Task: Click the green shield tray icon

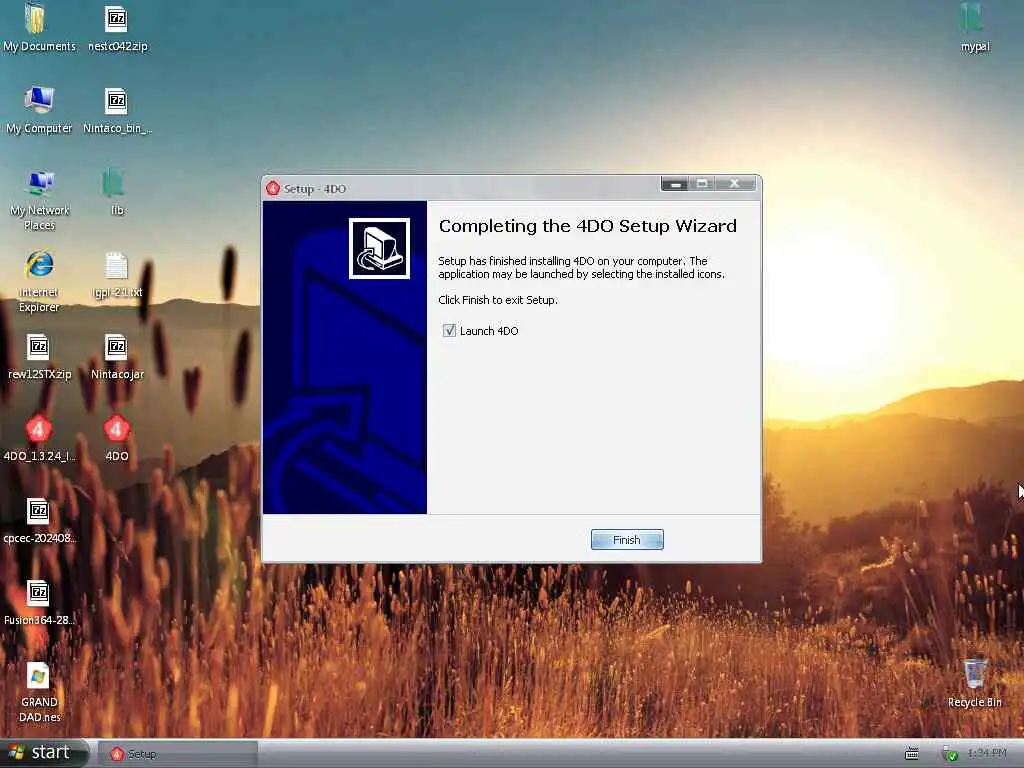Action: (x=950, y=754)
